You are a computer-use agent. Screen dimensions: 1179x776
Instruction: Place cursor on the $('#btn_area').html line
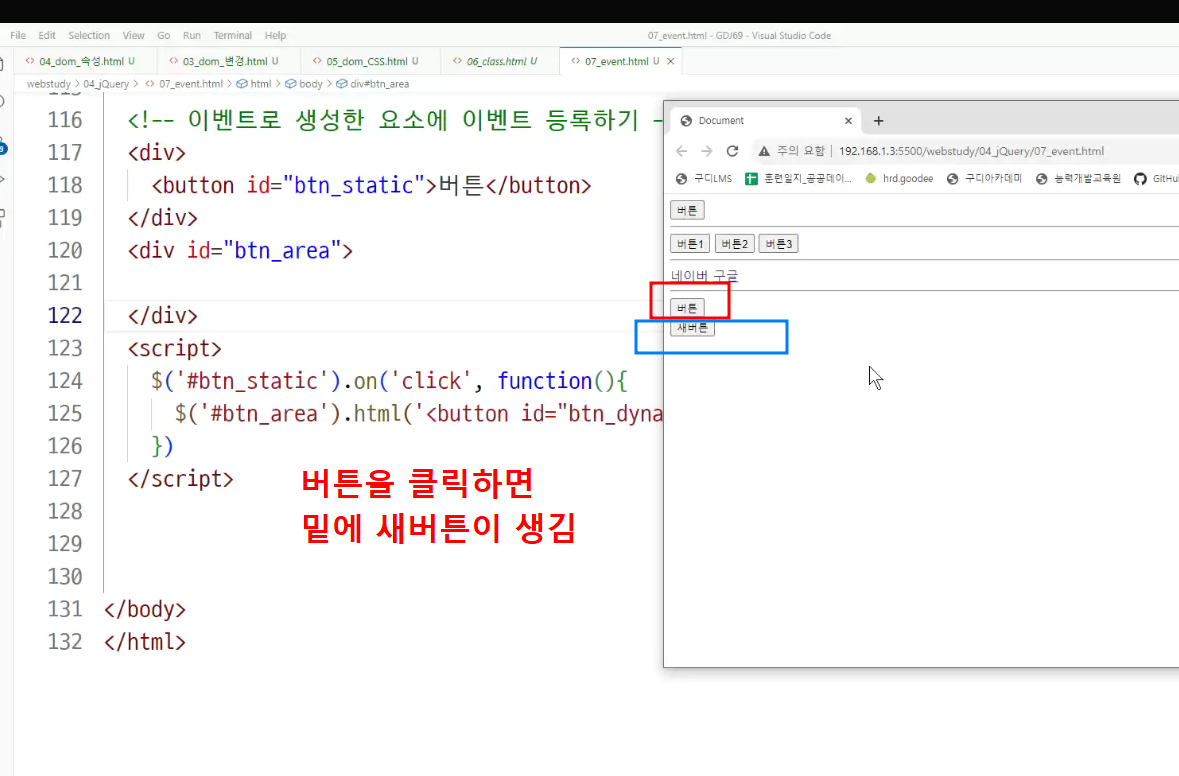(419, 414)
